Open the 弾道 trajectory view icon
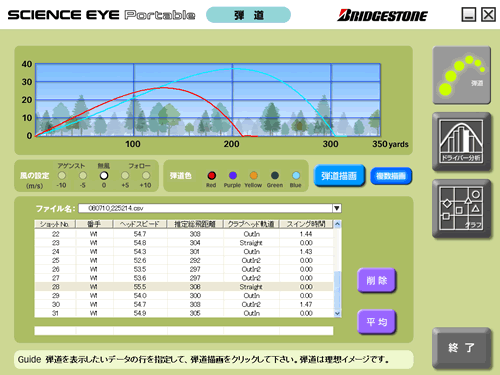Screen dimensions: 500x375 pos(462,75)
